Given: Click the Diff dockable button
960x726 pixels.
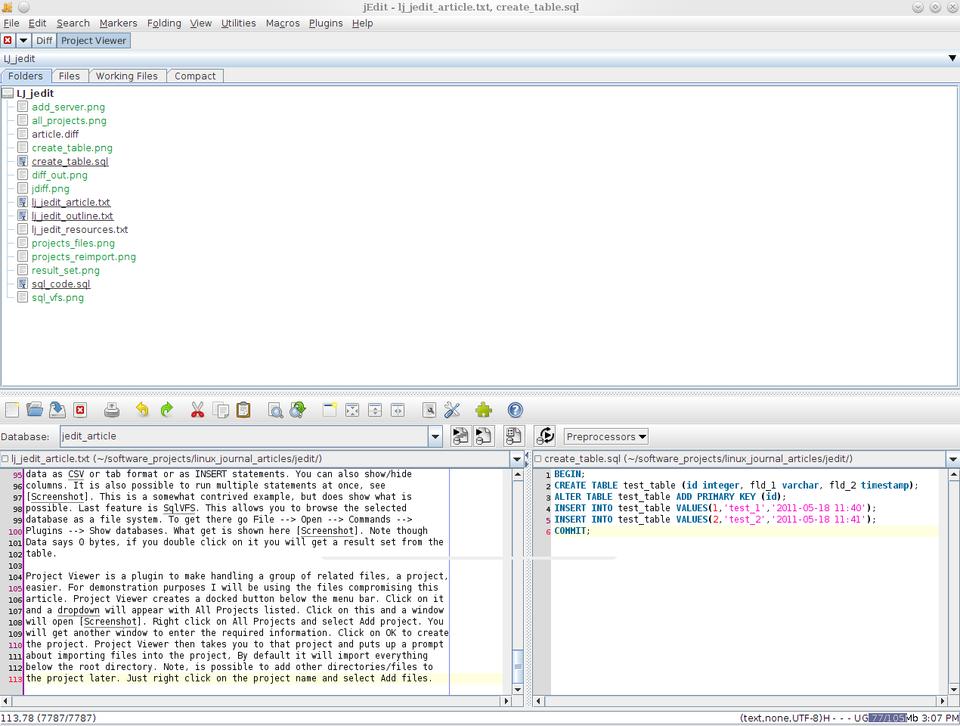Looking at the screenshot, I should (x=44, y=41).
